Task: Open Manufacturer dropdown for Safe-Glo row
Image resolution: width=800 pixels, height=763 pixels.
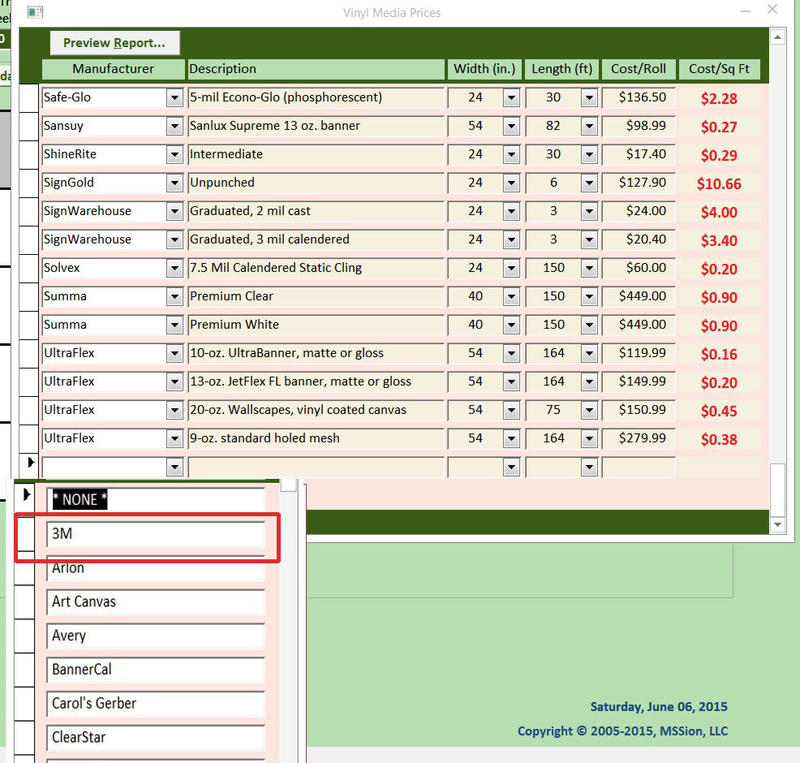Action: [x=174, y=97]
